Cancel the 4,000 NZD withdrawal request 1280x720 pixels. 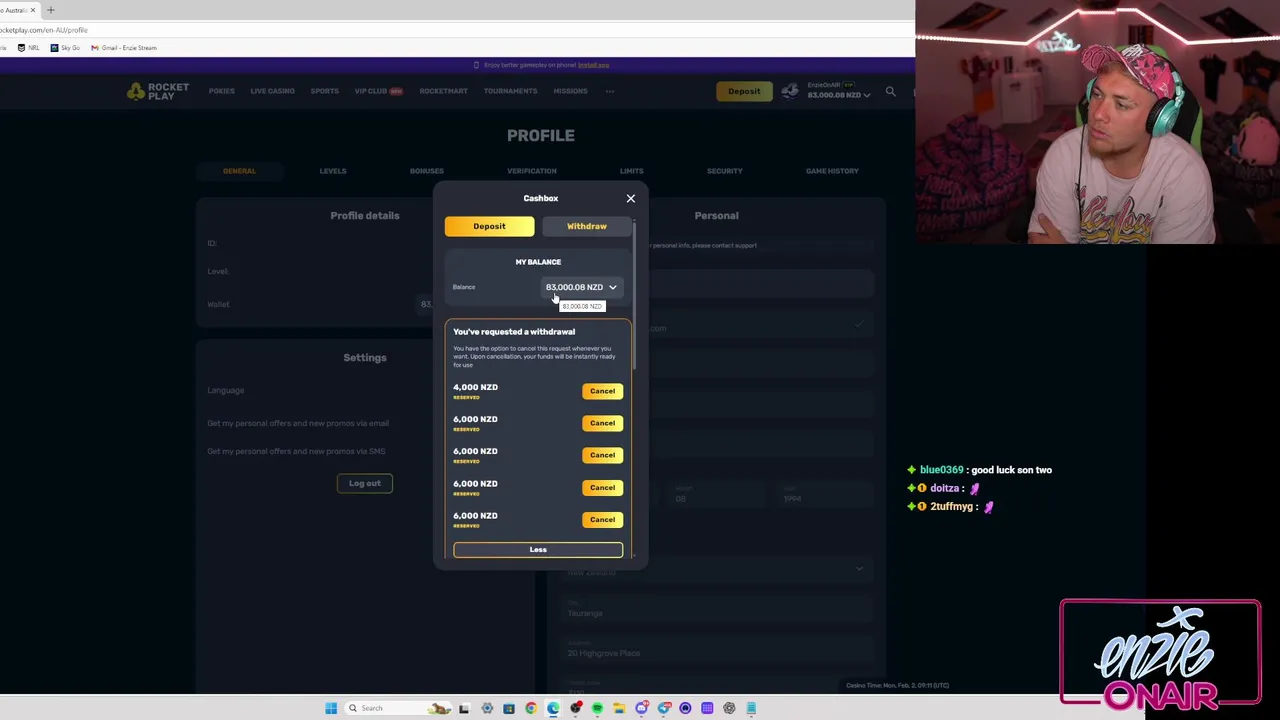[602, 391]
